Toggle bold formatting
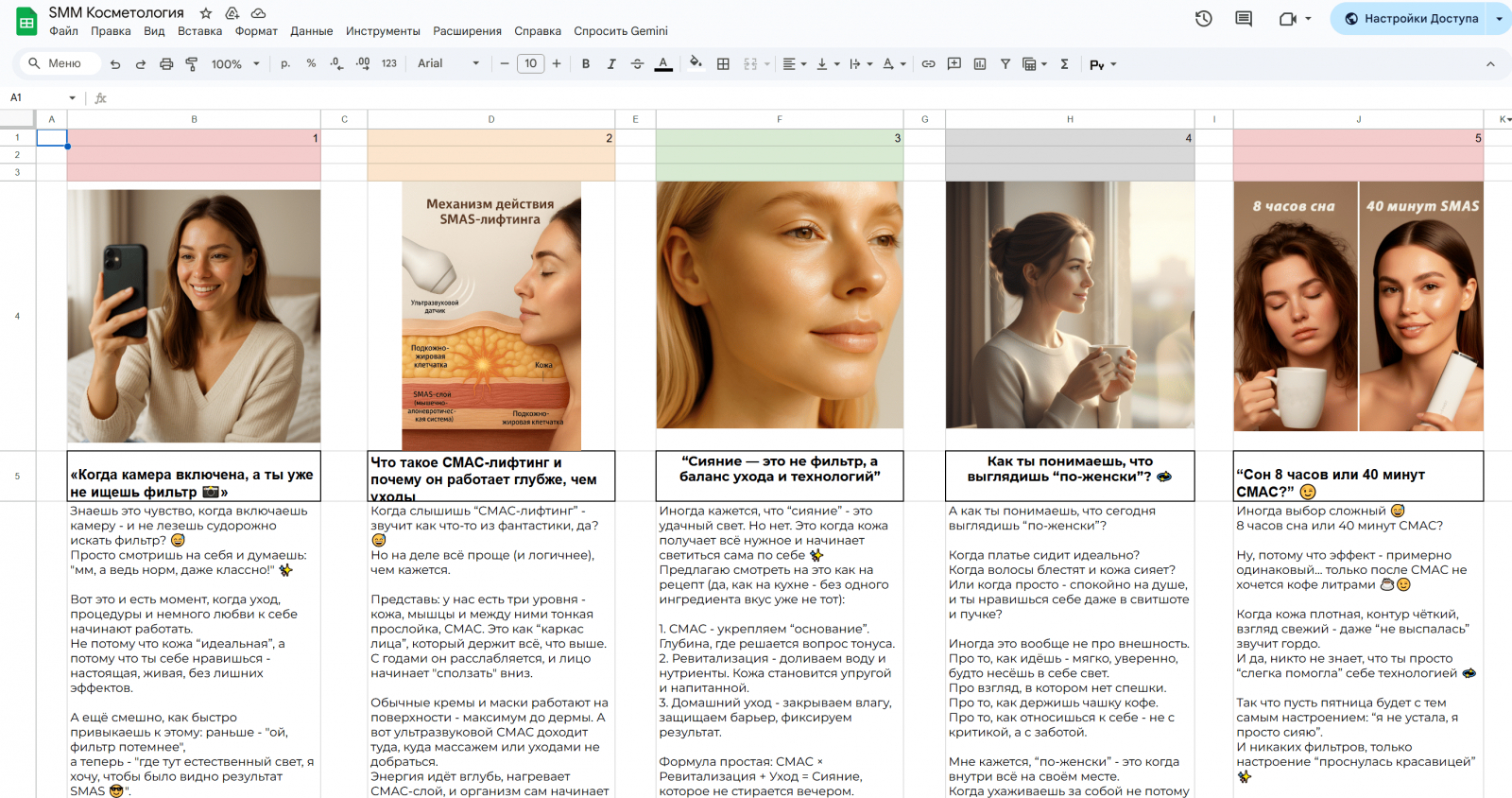1512x798 pixels. click(x=586, y=64)
